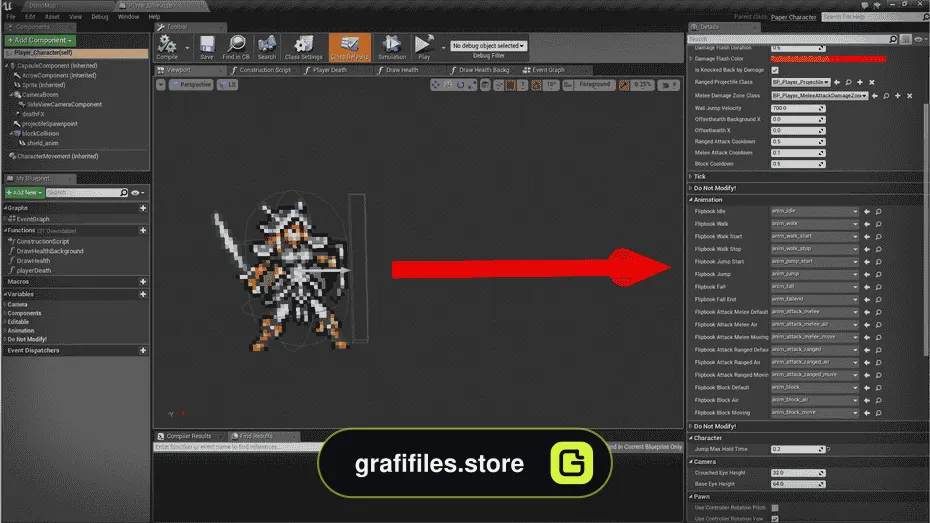Clear Melee Damage Zone Class with X icon

pos(909,95)
